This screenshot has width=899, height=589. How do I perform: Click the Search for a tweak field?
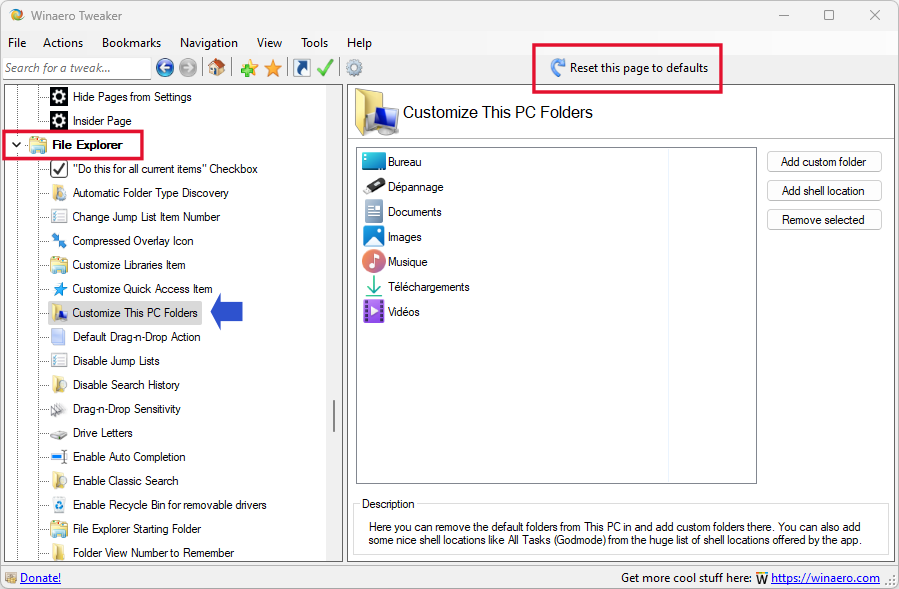77,68
